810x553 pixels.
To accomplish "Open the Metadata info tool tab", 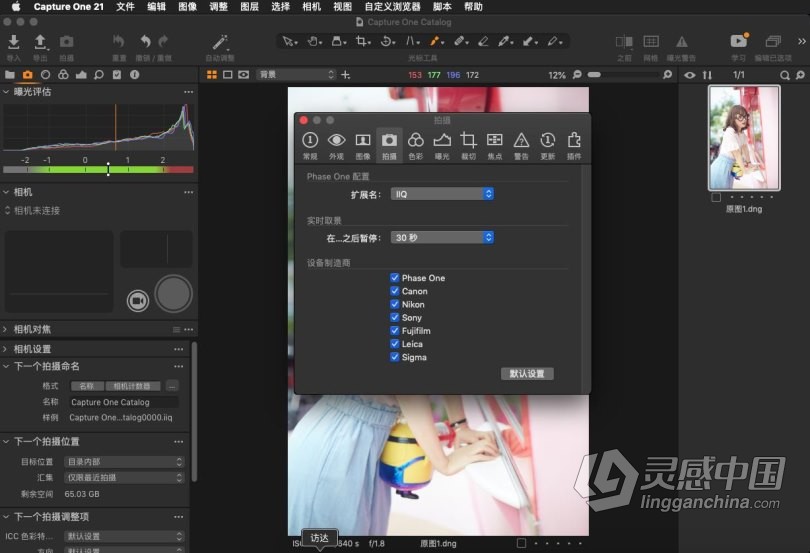I will [x=134, y=74].
